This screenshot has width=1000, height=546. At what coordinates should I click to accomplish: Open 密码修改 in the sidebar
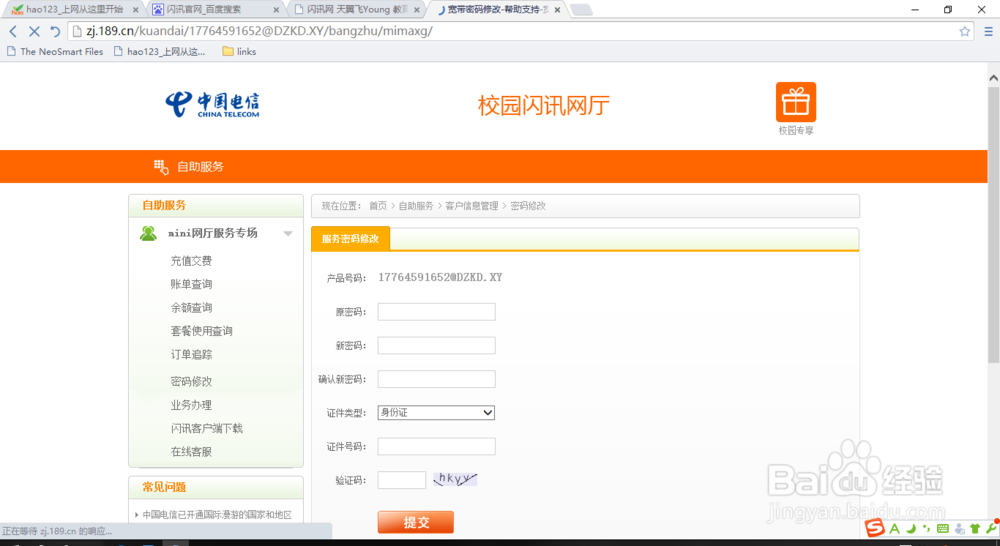pyautogui.click(x=191, y=381)
